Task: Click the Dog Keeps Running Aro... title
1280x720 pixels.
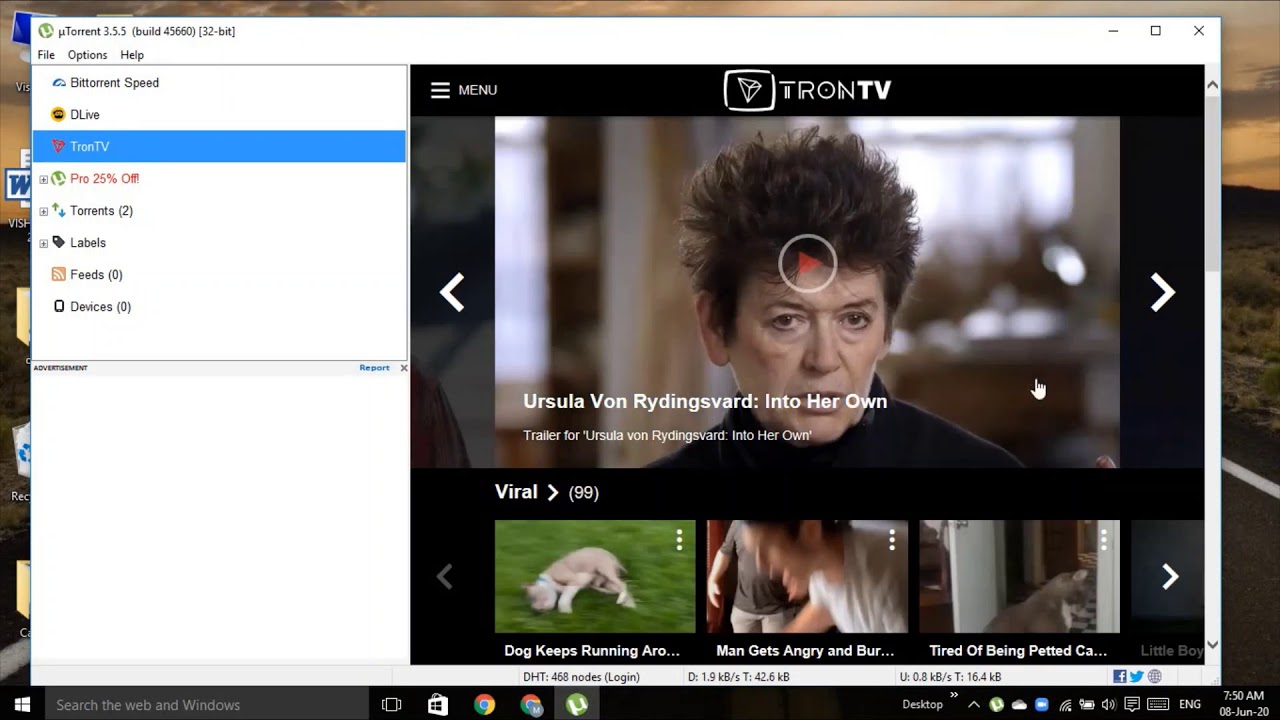Action: click(592, 651)
